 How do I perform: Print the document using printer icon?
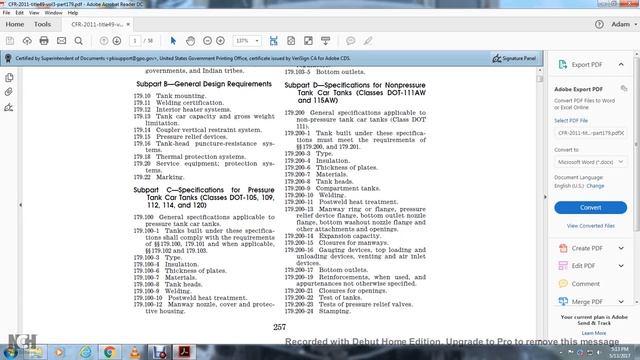44,41
